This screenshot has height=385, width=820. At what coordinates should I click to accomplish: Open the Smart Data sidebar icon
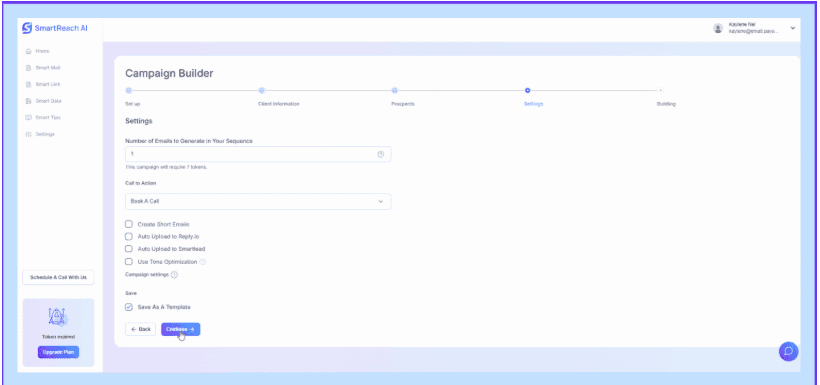click(x=29, y=101)
